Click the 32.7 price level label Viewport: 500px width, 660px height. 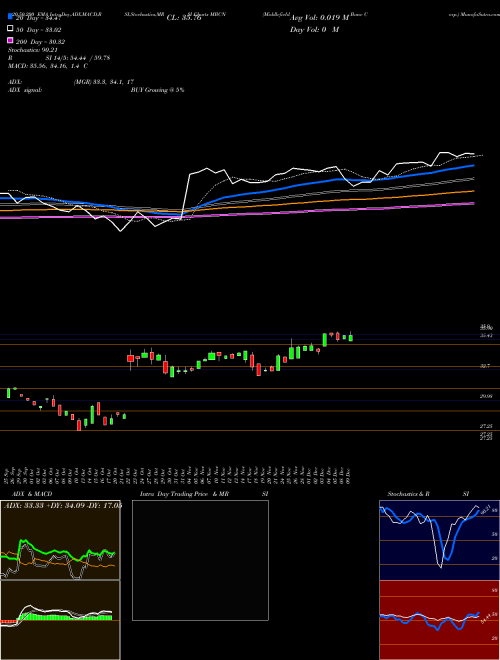coord(486,366)
